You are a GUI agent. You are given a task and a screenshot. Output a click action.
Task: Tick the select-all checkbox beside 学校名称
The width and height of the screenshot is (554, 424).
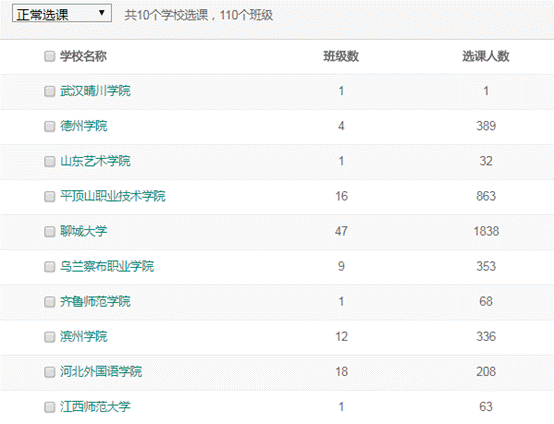click(49, 56)
